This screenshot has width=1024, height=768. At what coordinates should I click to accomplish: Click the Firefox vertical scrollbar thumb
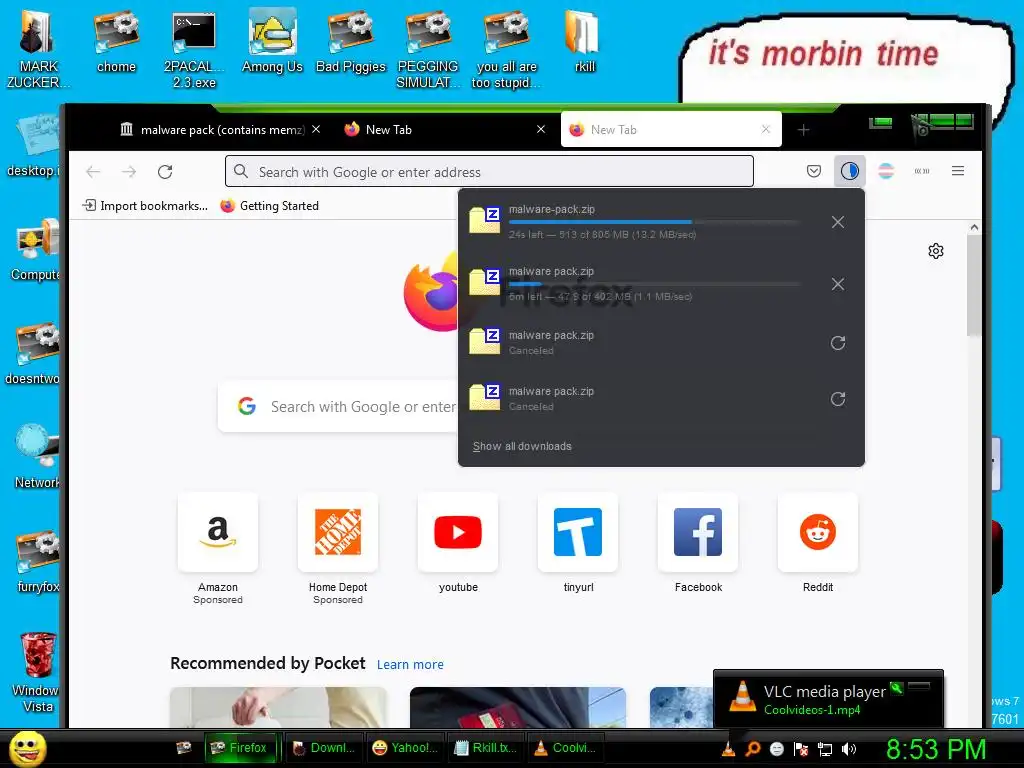point(974,285)
